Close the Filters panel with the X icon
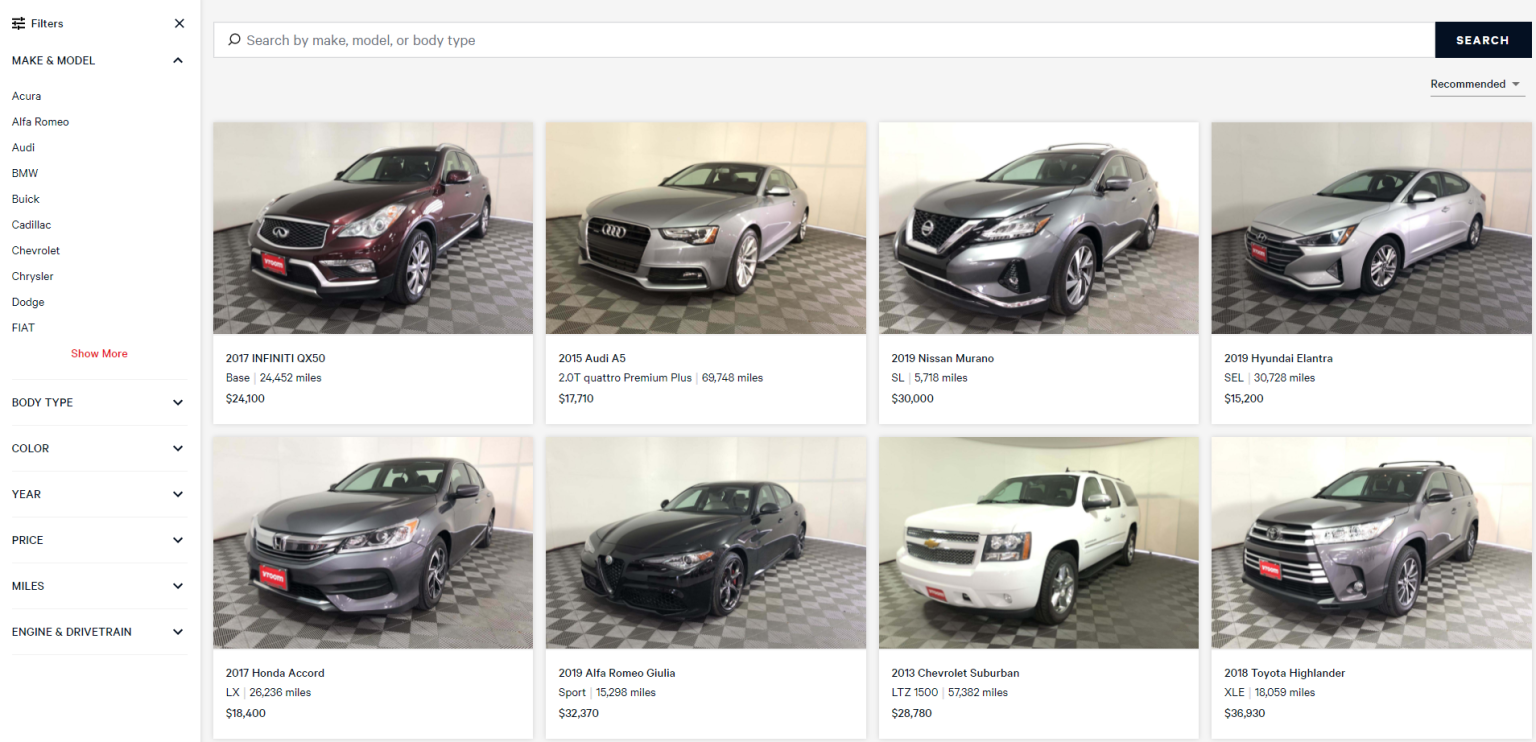Image resolution: width=1536 pixels, height=742 pixels. (x=179, y=23)
